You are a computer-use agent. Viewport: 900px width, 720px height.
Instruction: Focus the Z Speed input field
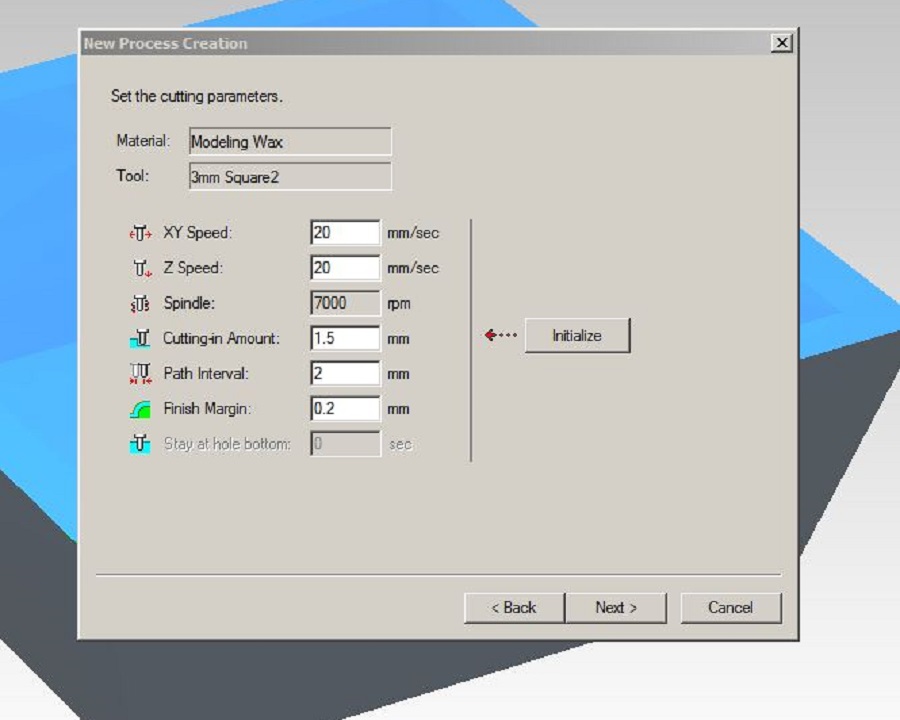pos(345,268)
